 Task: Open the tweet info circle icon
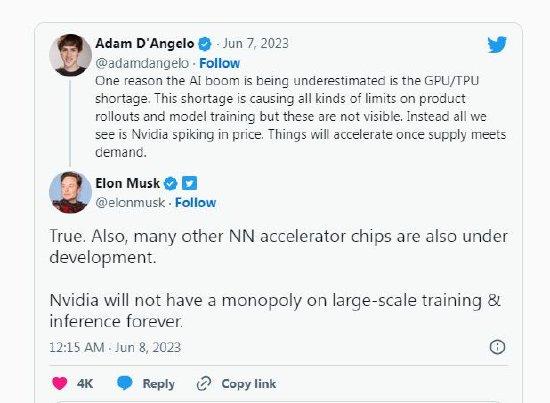click(497, 347)
